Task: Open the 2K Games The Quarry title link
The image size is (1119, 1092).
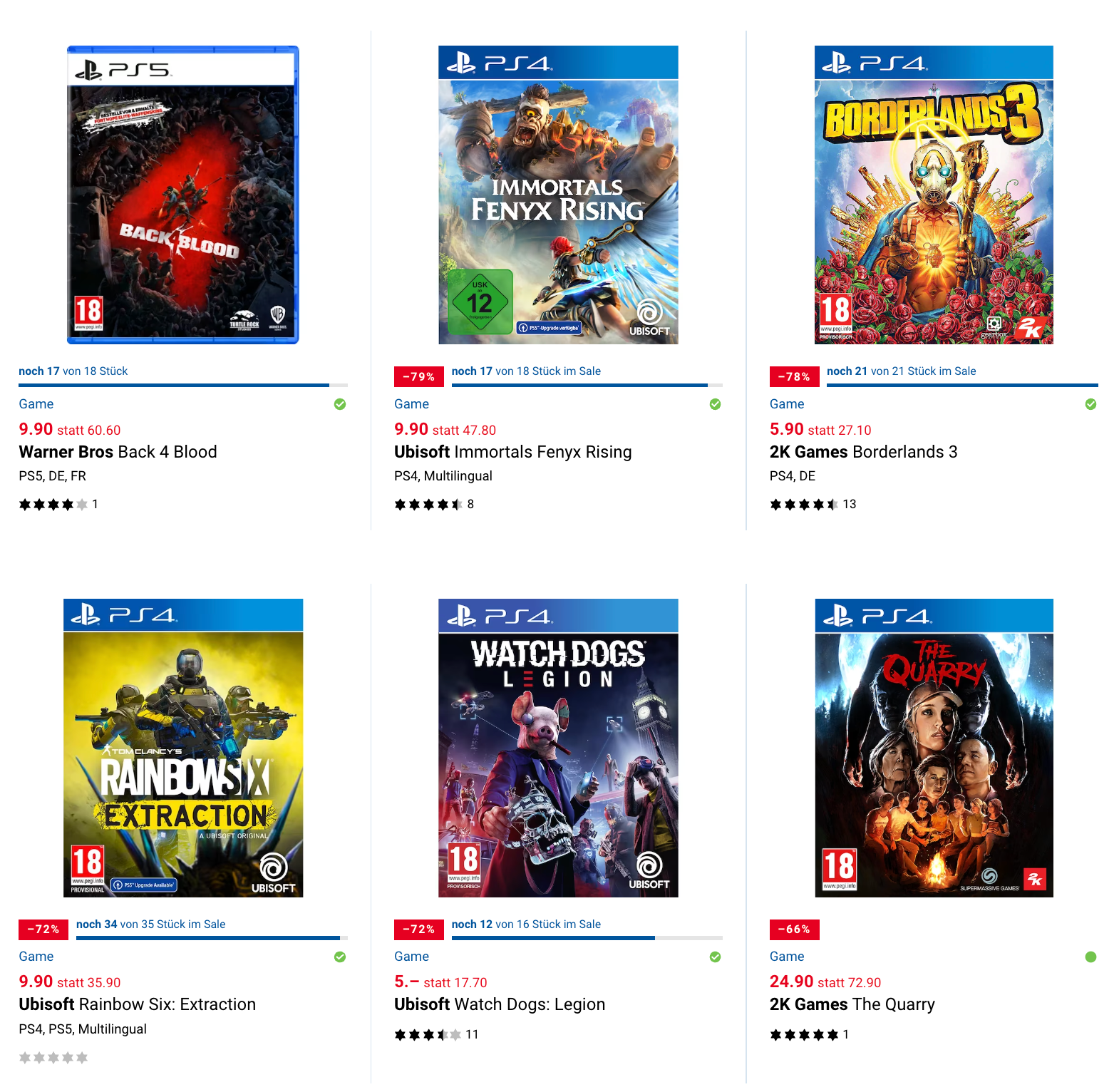Action: [x=852, y=1004]
